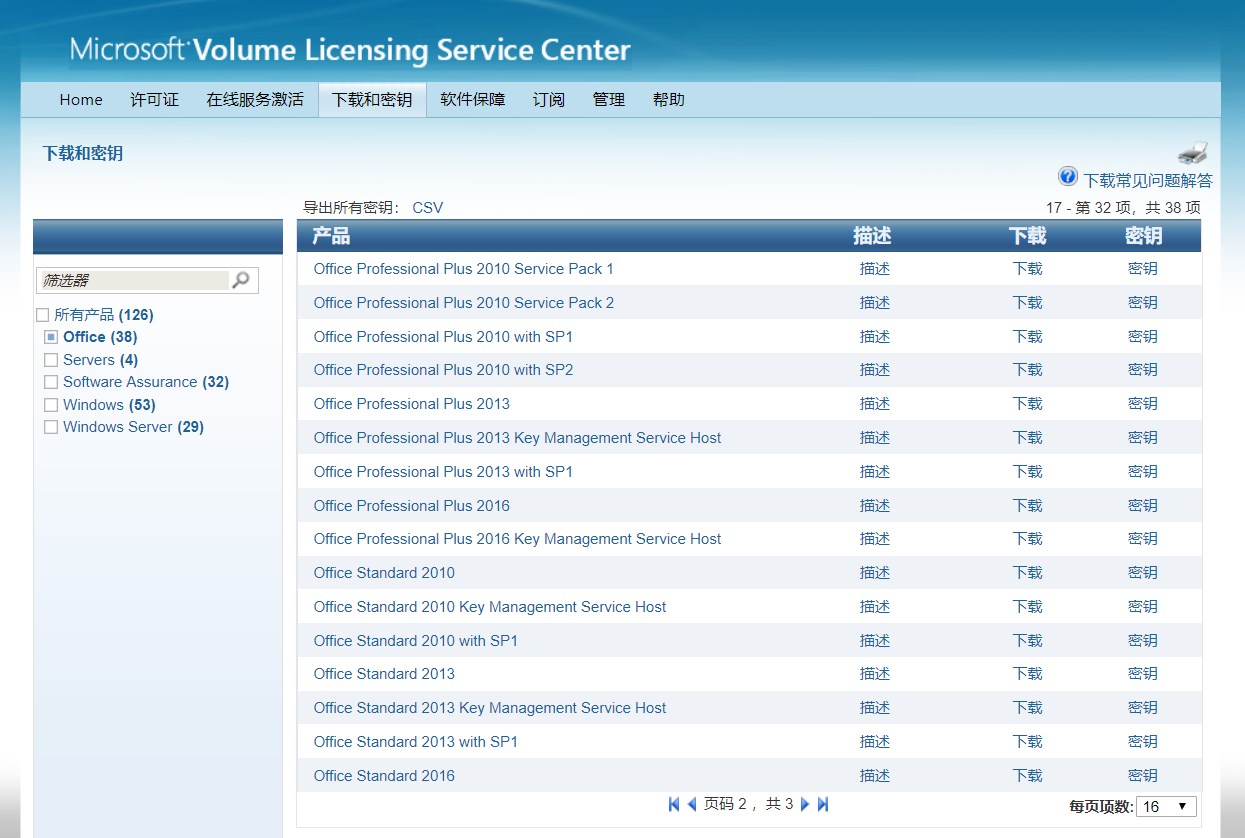The height and width of the screenshot is (838, 1245).
Task: Click 下载 for Office Standard 2013
Action: click(1027, 674)
